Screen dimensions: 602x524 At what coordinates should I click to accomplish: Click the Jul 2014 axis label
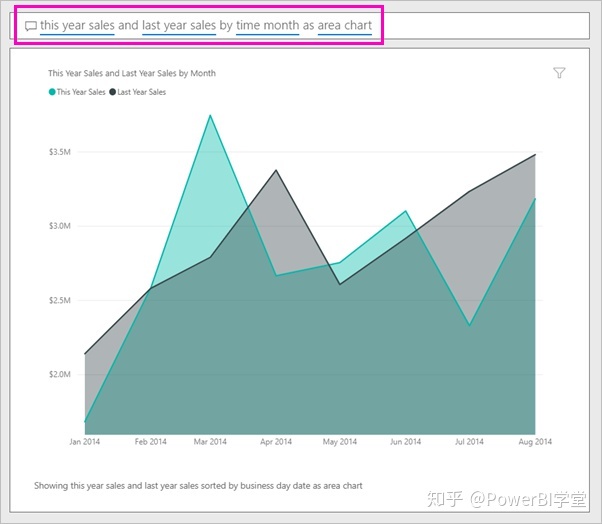coord(469,441)
